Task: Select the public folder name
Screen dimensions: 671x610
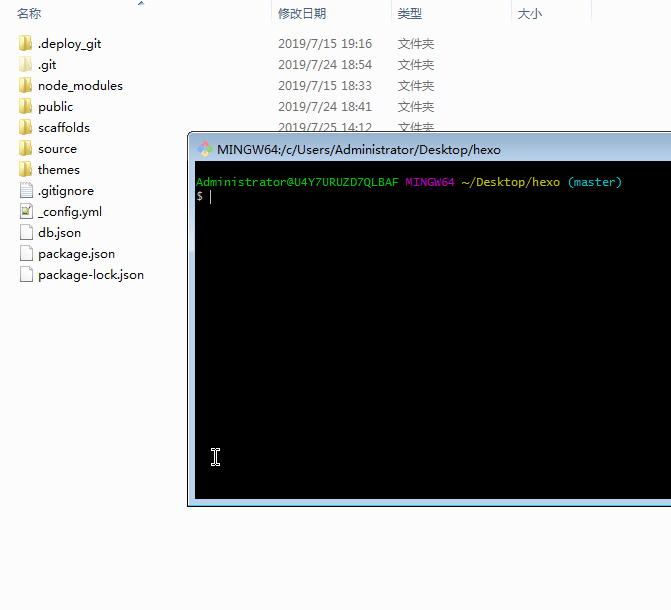Action: pyautogui.click(x=56, y=107)
